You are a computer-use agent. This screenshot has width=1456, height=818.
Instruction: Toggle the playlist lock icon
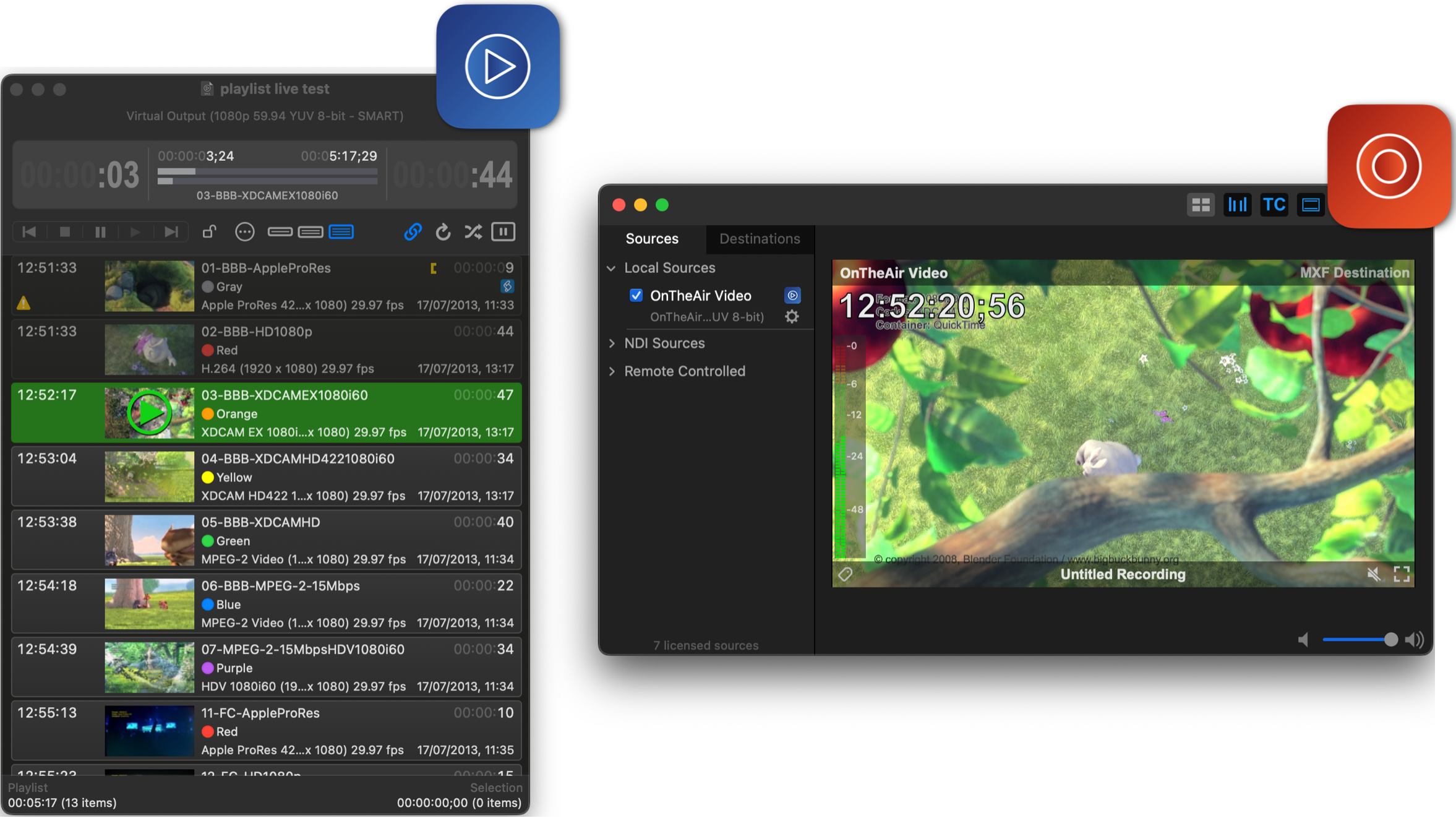210,232
